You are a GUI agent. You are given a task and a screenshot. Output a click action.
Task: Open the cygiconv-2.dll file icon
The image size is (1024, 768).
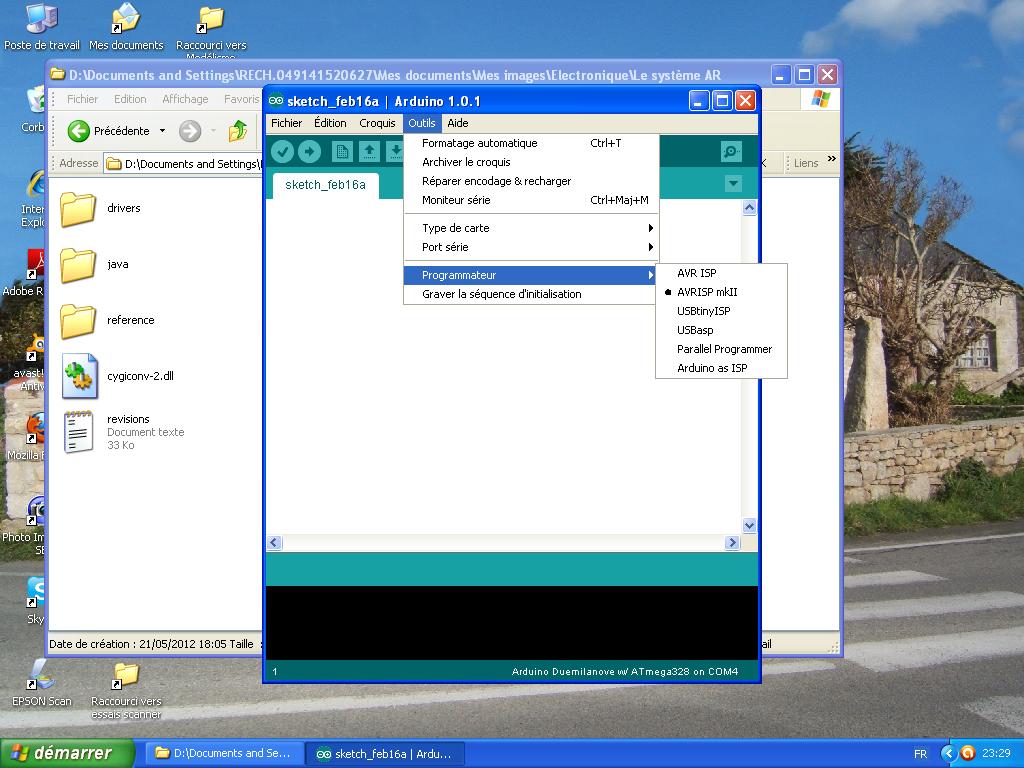[79, 376]
